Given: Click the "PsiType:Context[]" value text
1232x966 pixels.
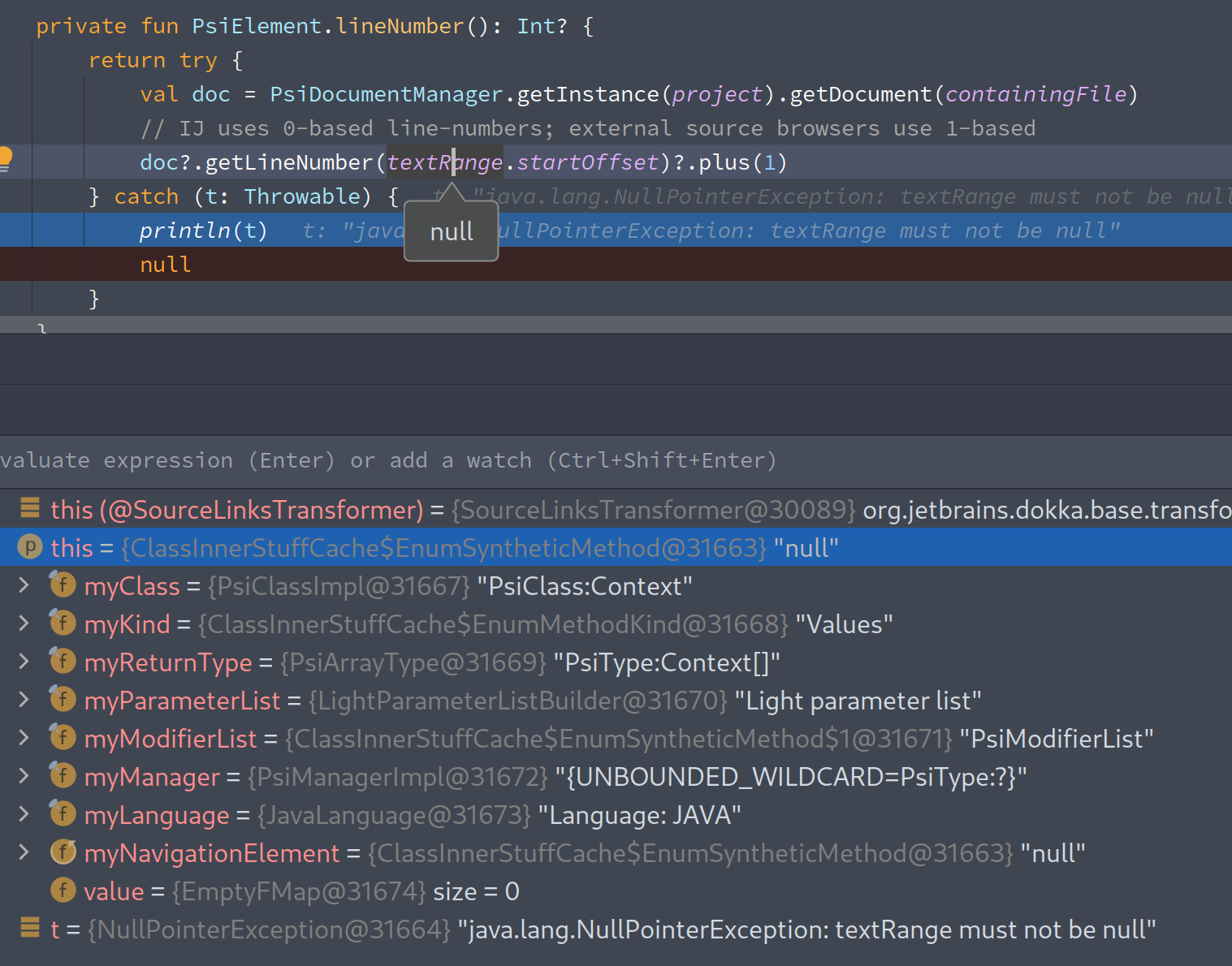Looking at the screenshot, I should click(667, 662).
